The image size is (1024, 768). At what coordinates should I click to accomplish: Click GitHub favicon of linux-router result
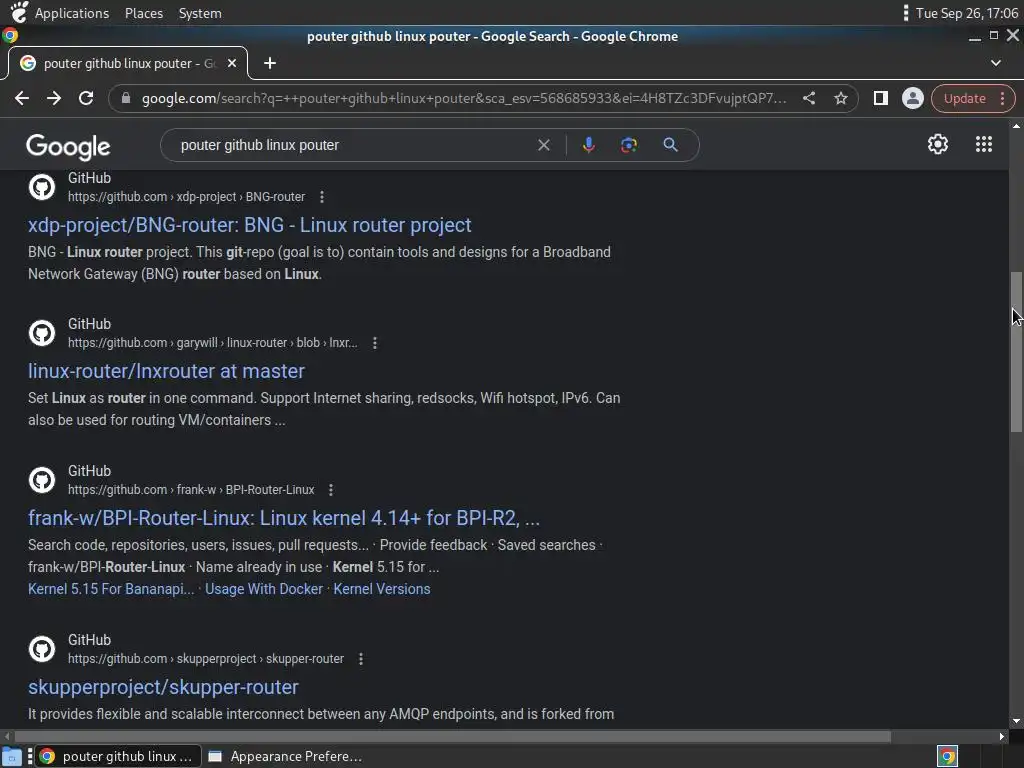tap(42, 333)
